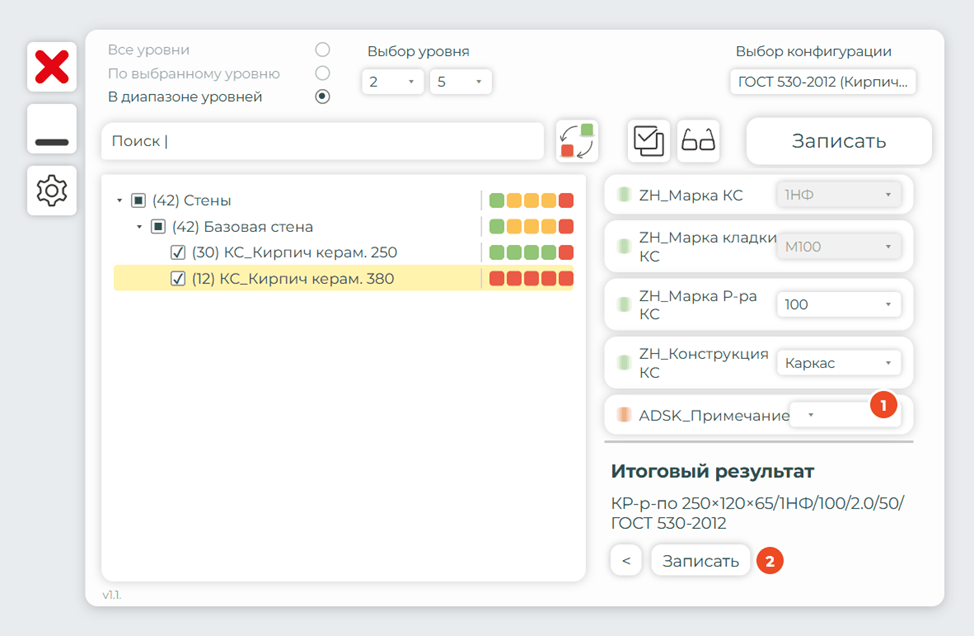Screen dimensions: 974x636
Task: Open the end level dropdown showing 5
Action: (x=461, y=82)
